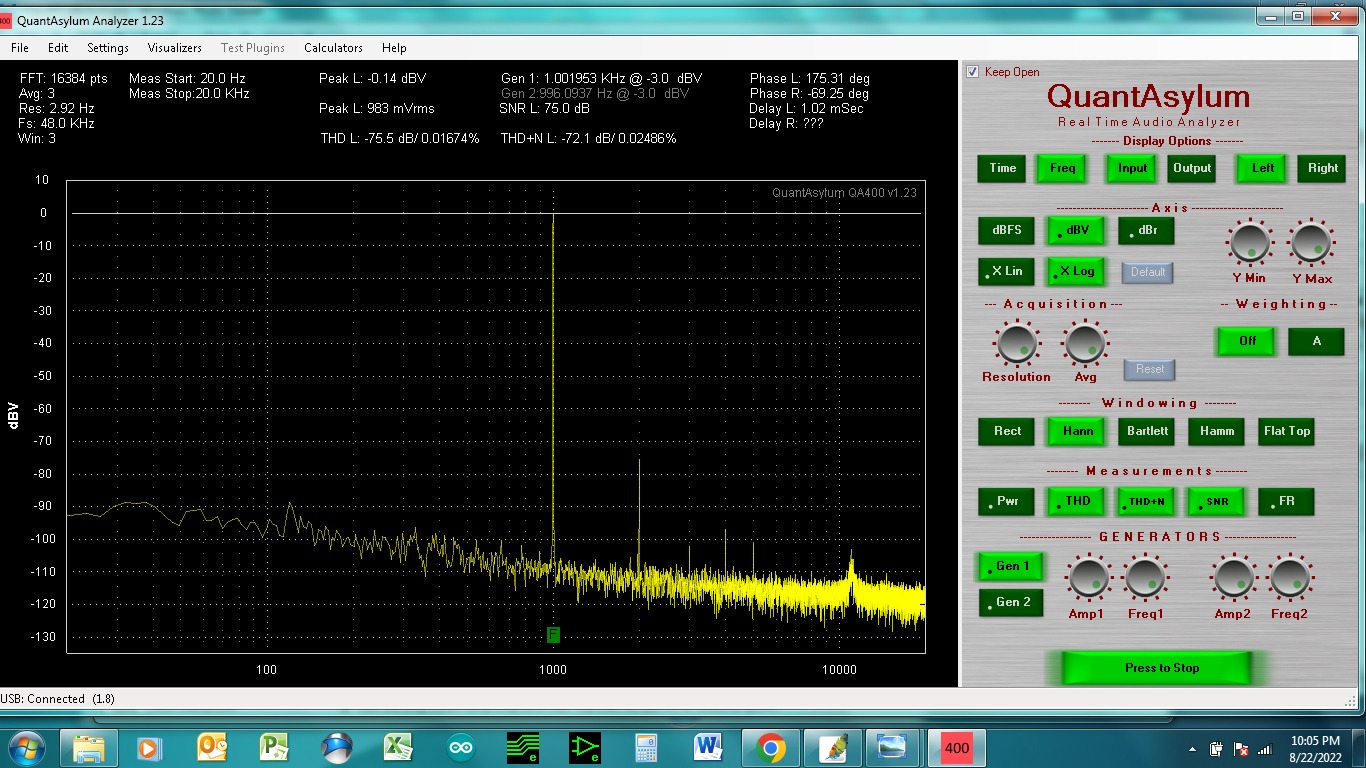This screenshot has width=1366, height=768.
Task: Toggle the THD+N measurement
Action: tap(1147, 501)
